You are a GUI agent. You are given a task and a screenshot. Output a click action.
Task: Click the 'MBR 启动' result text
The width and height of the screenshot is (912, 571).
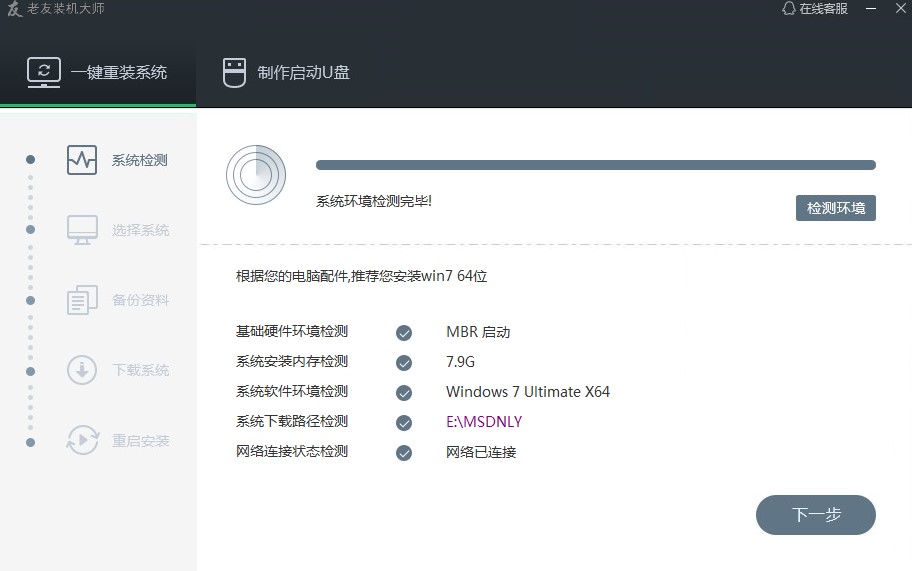tap(478, 332)
